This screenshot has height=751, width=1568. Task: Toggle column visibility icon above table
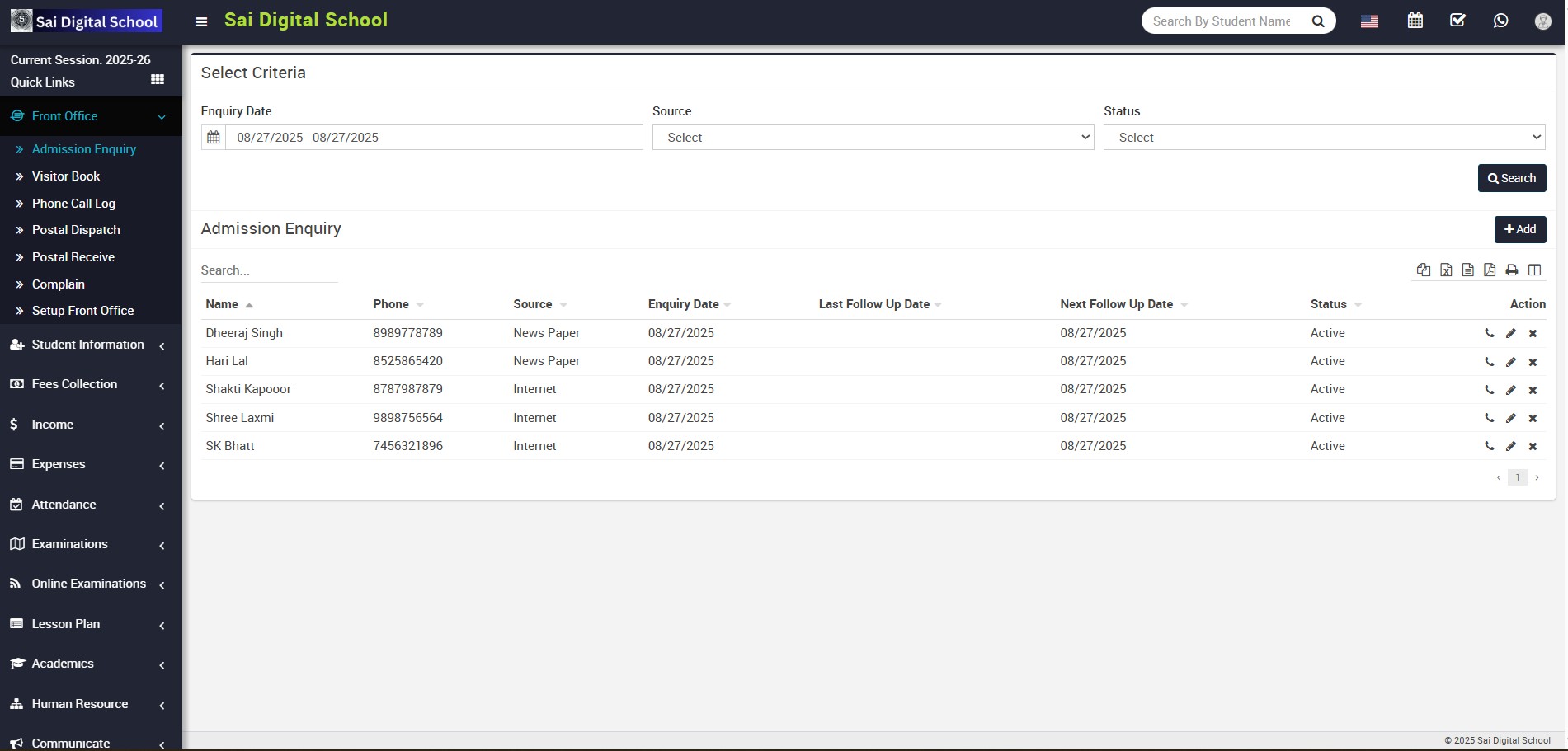[x=1534, y=270]
